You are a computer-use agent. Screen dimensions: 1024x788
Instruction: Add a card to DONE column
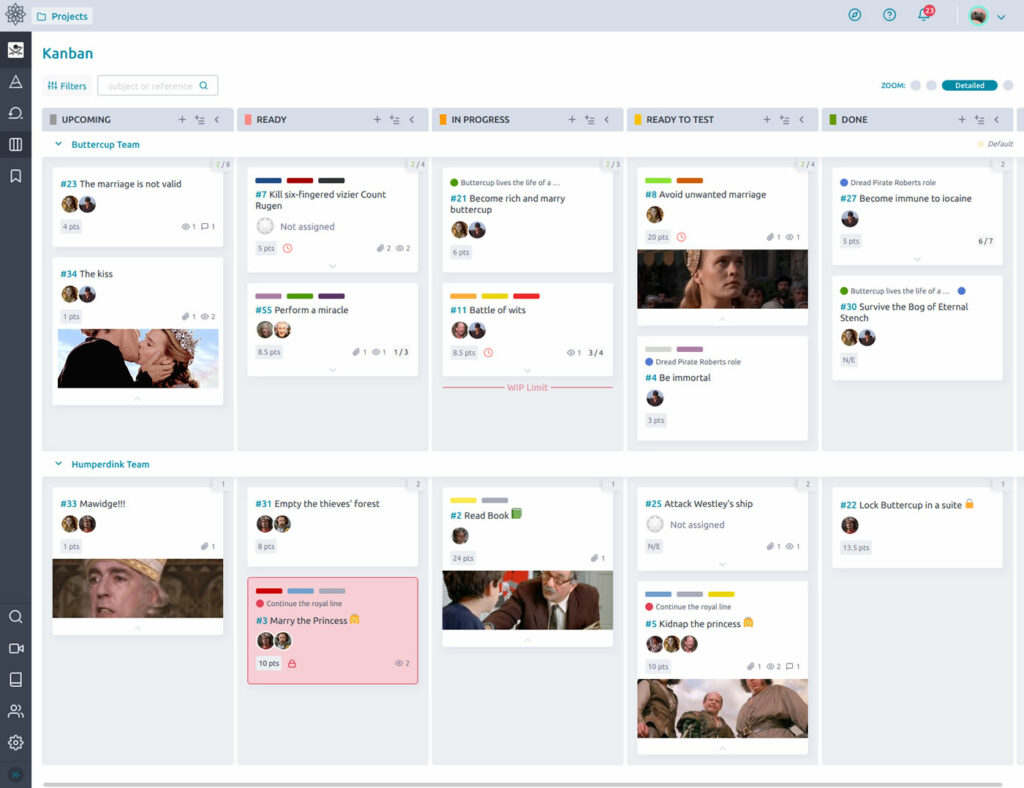coord(961,119)
